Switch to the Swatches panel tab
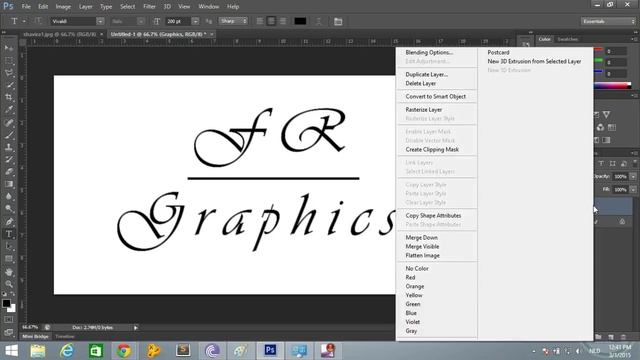The image size is (640, 360). click(568, 39)
